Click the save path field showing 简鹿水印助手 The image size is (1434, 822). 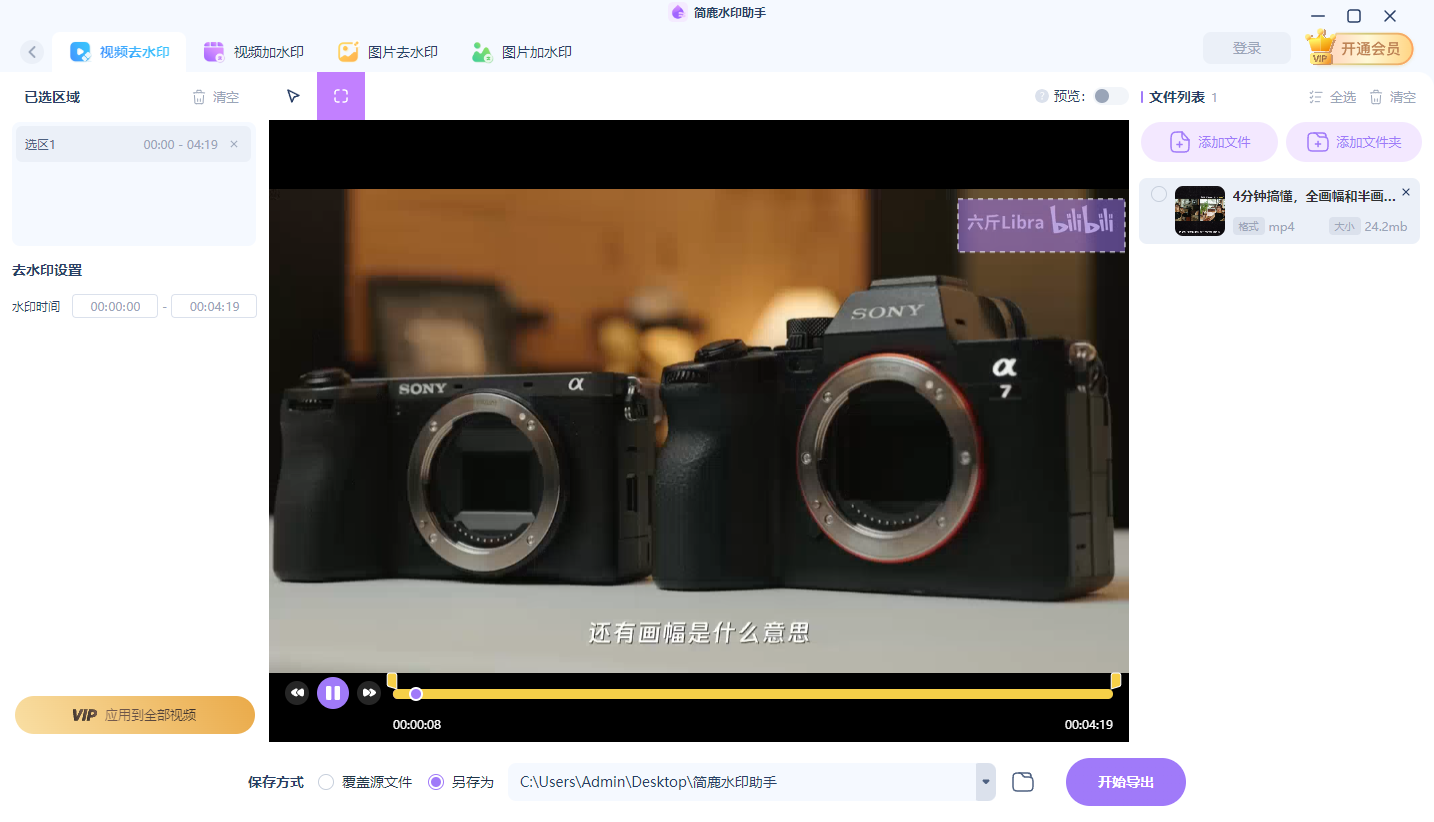click(x=742, y=782)
